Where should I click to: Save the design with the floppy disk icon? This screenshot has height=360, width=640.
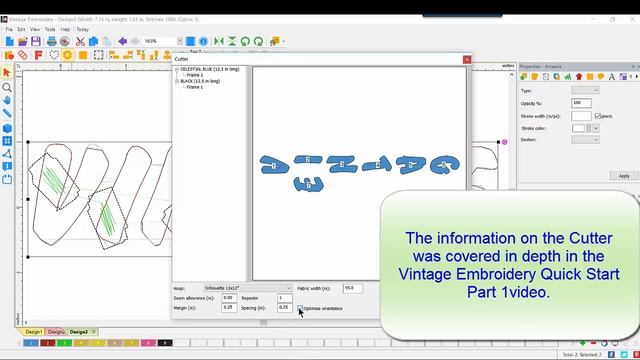[36, 41]
